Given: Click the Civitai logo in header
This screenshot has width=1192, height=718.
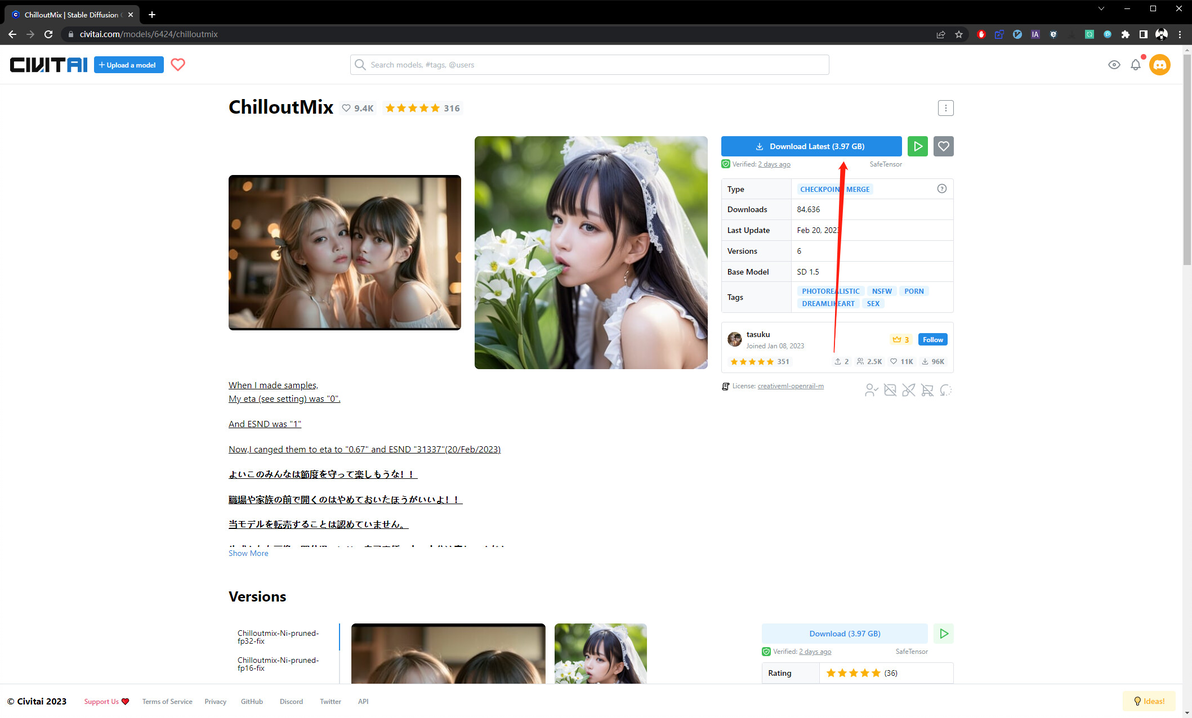Looking at the screenshot, I should pos(49,65).
